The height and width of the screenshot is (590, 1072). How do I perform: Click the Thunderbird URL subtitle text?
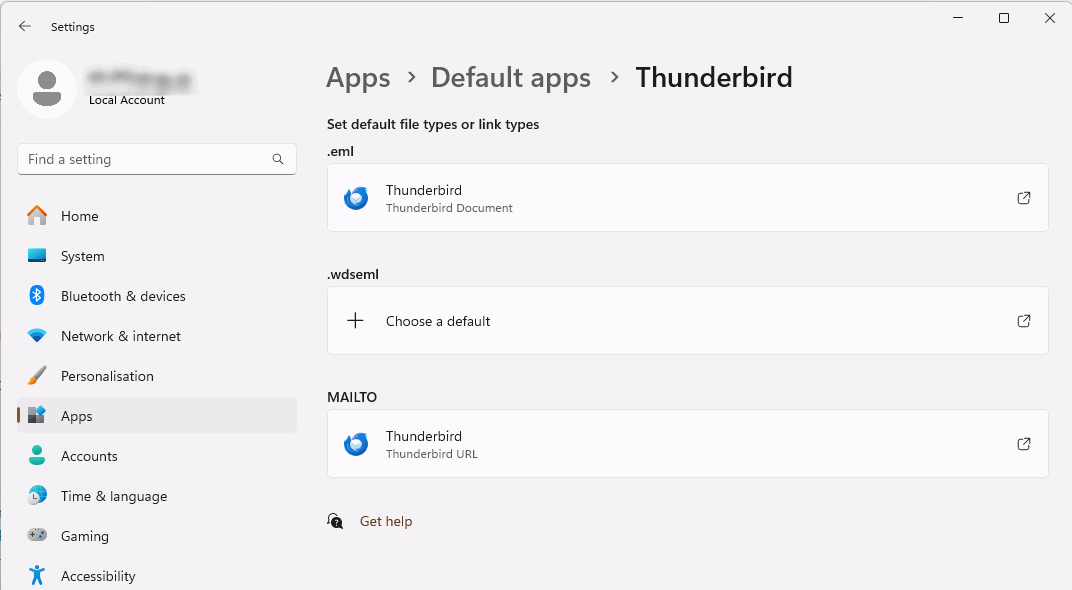tap(431, 454)
